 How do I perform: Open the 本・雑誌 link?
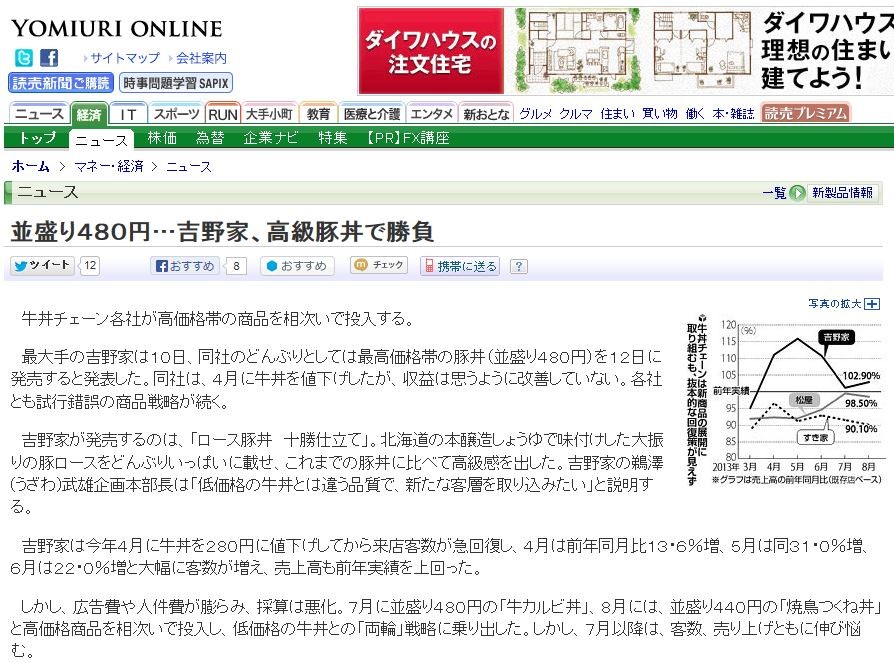[733, 114]
